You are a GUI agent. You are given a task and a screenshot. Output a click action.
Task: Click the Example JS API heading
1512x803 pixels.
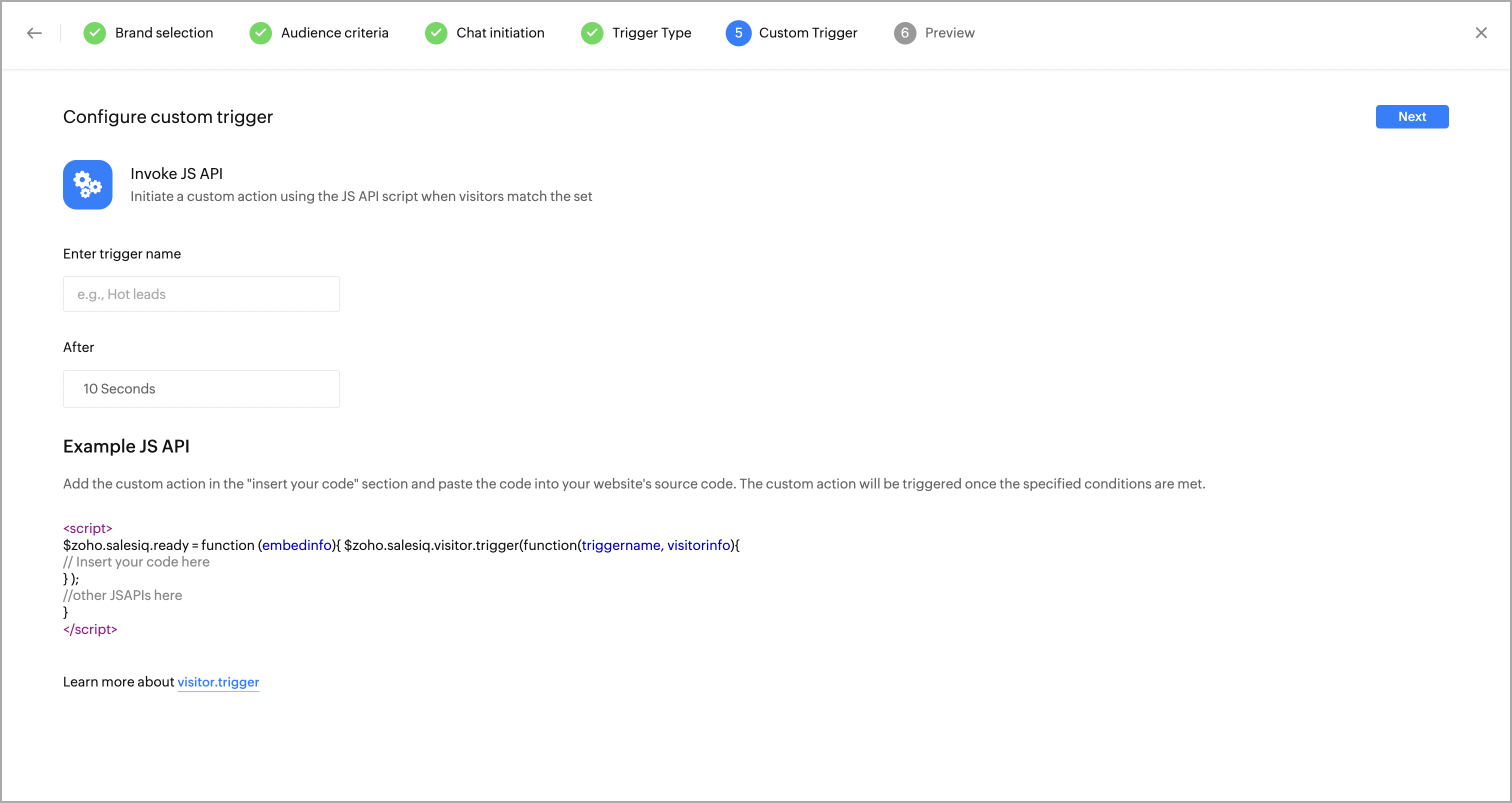[126, 446]
